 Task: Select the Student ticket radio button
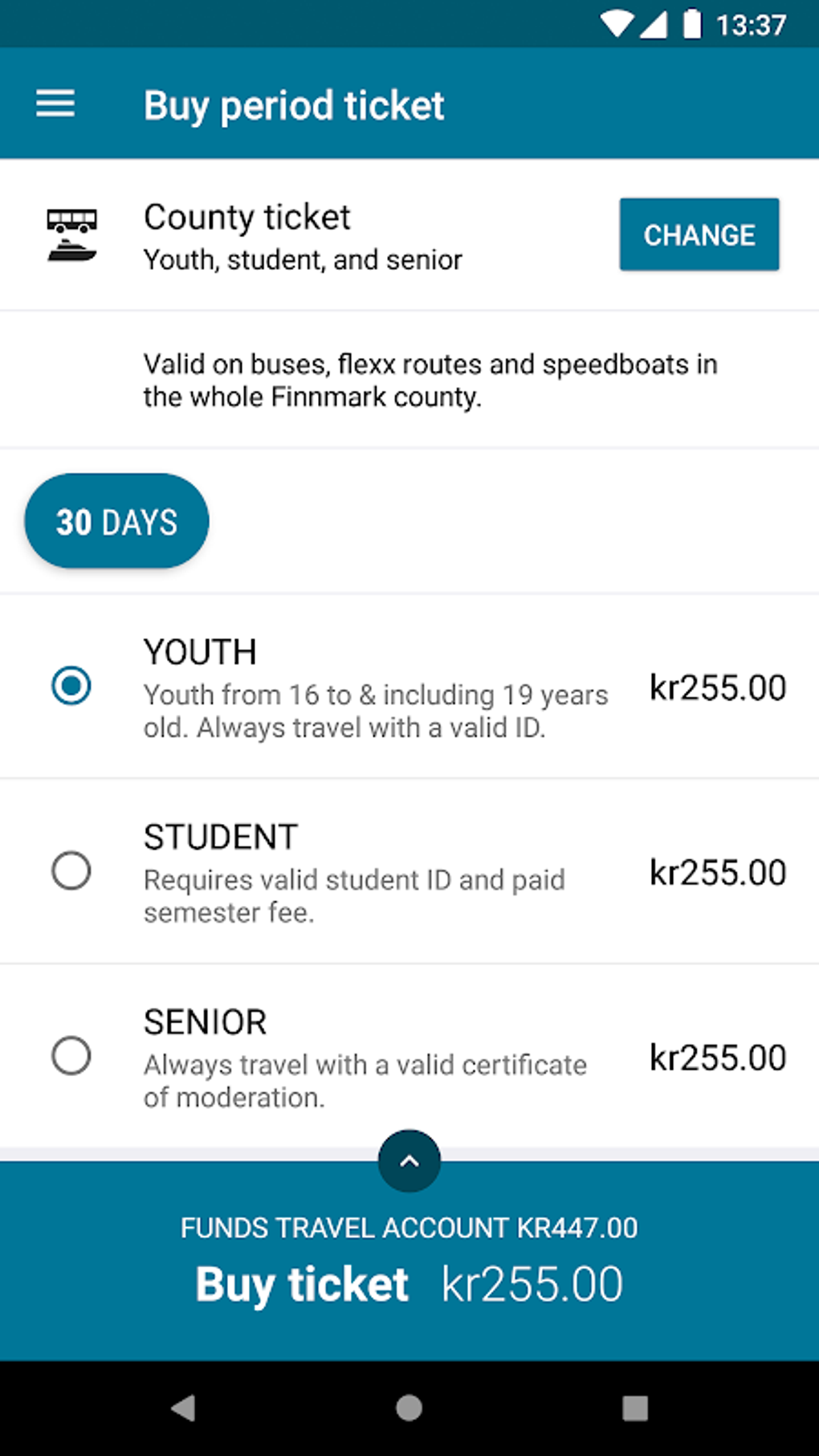coord(71,871)
